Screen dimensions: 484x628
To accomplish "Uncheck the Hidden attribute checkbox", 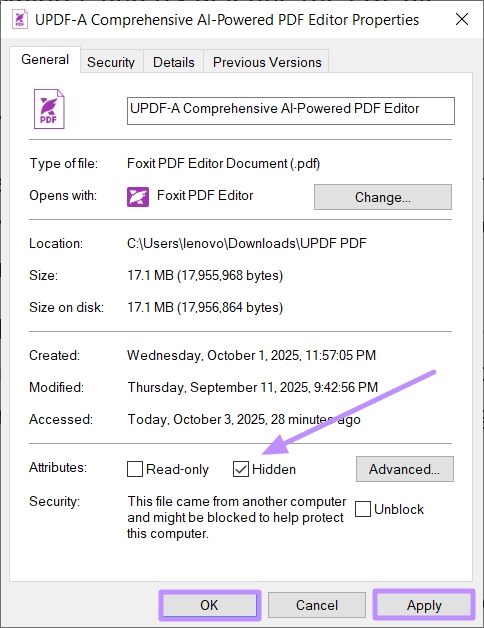I will 240,469.
